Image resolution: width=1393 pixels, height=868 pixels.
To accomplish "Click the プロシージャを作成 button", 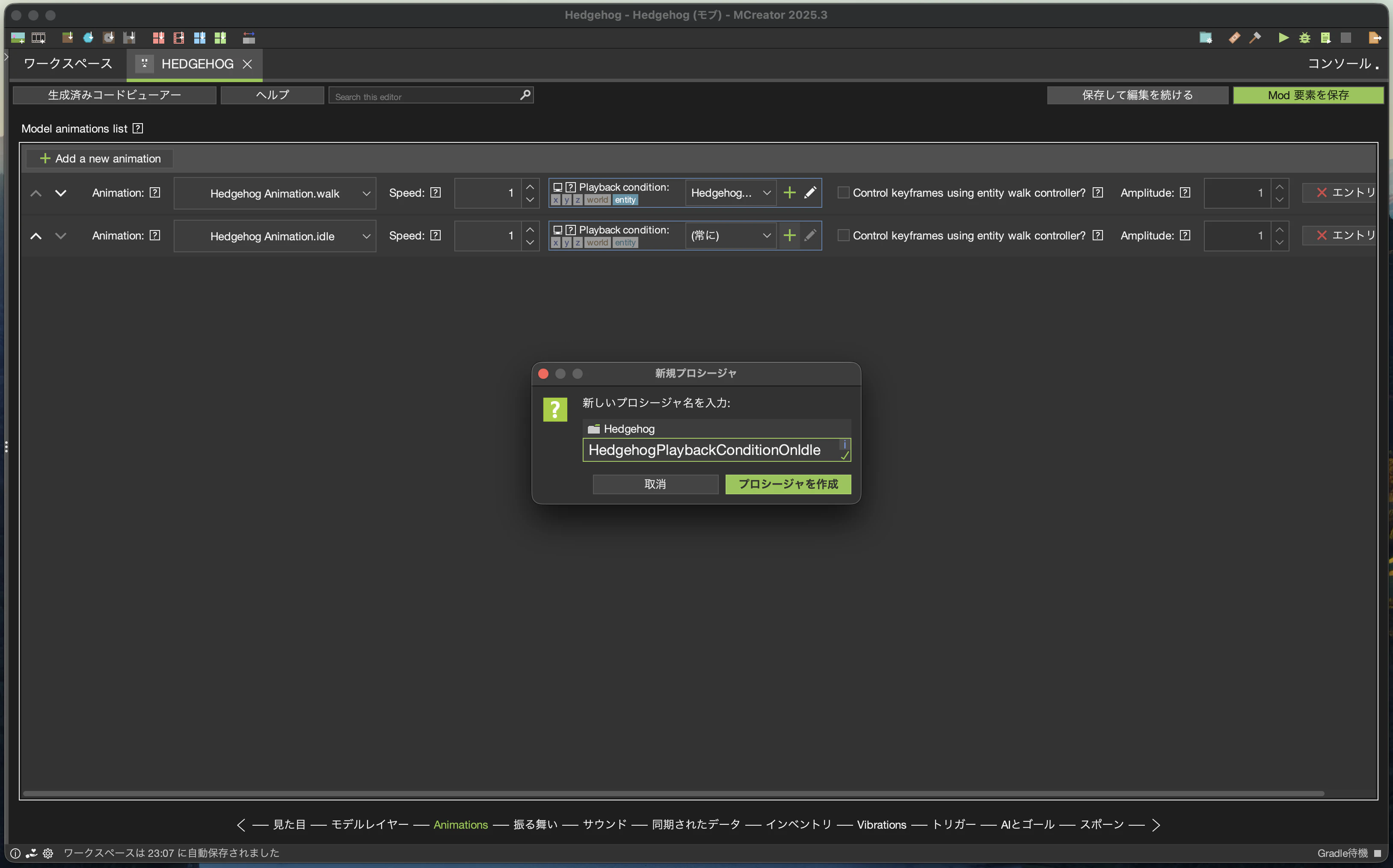I will tap(788, 484).
